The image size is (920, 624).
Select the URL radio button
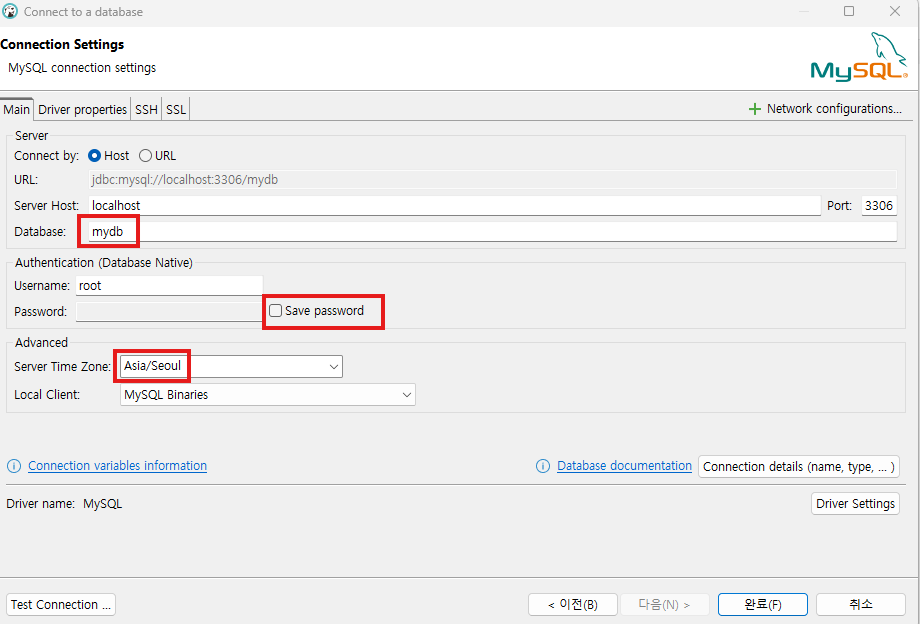pos(146,156)
